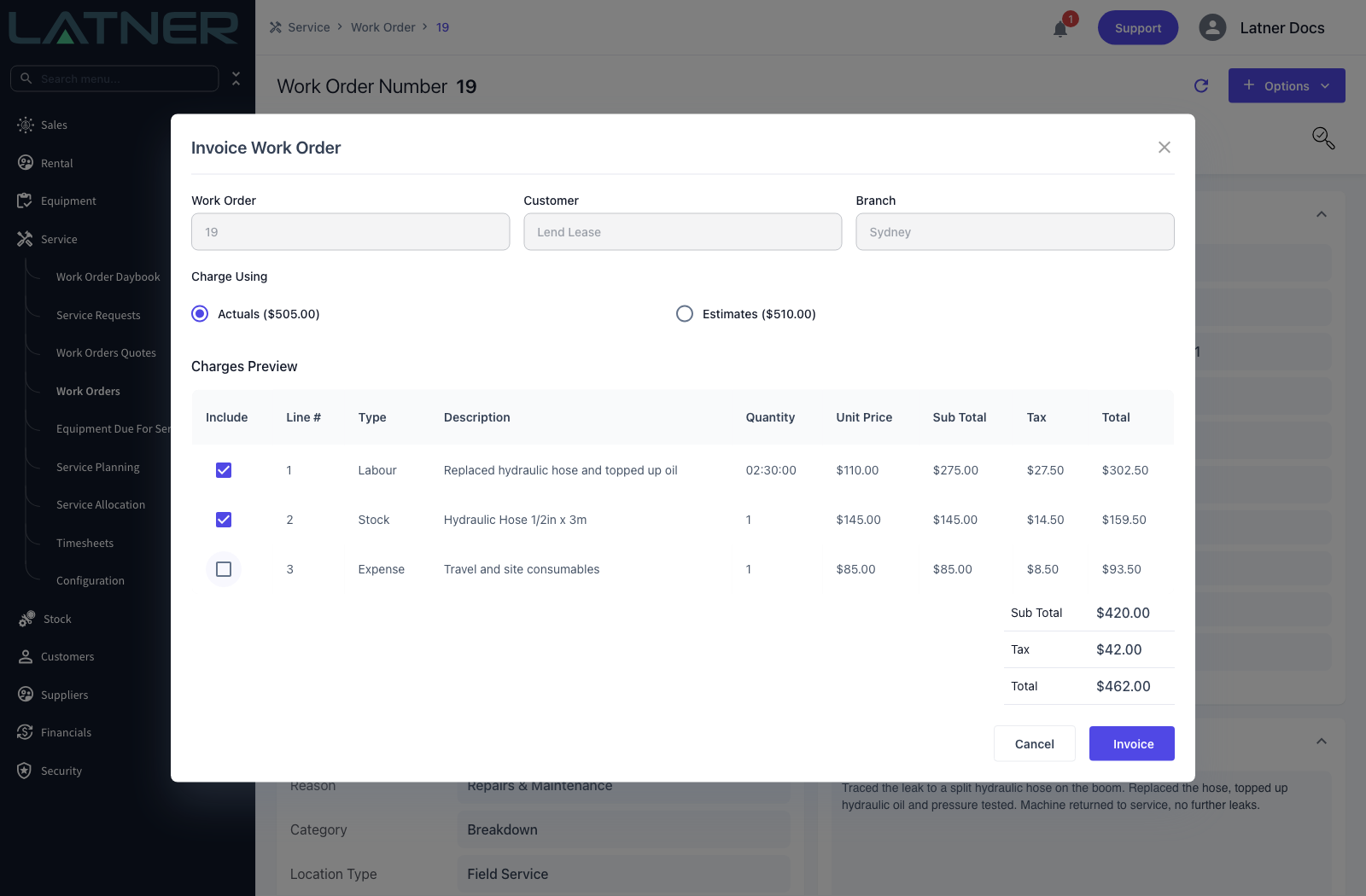Click the Unit Price column header
Screen dimensions: 1366x896
click(864, 417)
